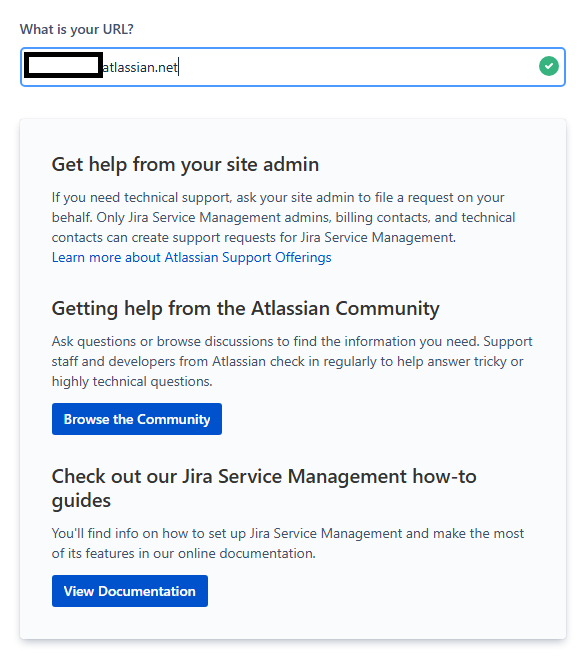585x663 pixels.
Task: Click the paragraph starting 'Ask questions or browse'
Action: (292, 362)
